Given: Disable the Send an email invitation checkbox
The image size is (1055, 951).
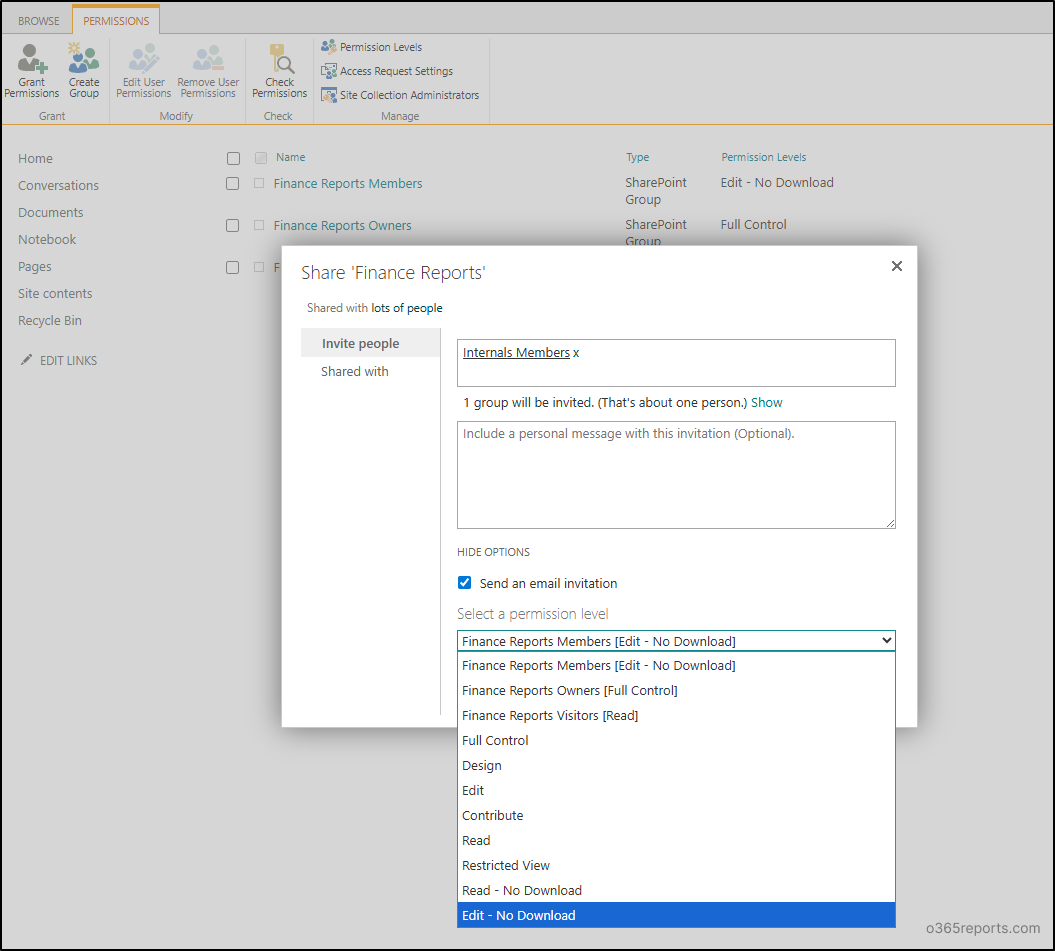Looking at the screenshot, I should (464, 582).
